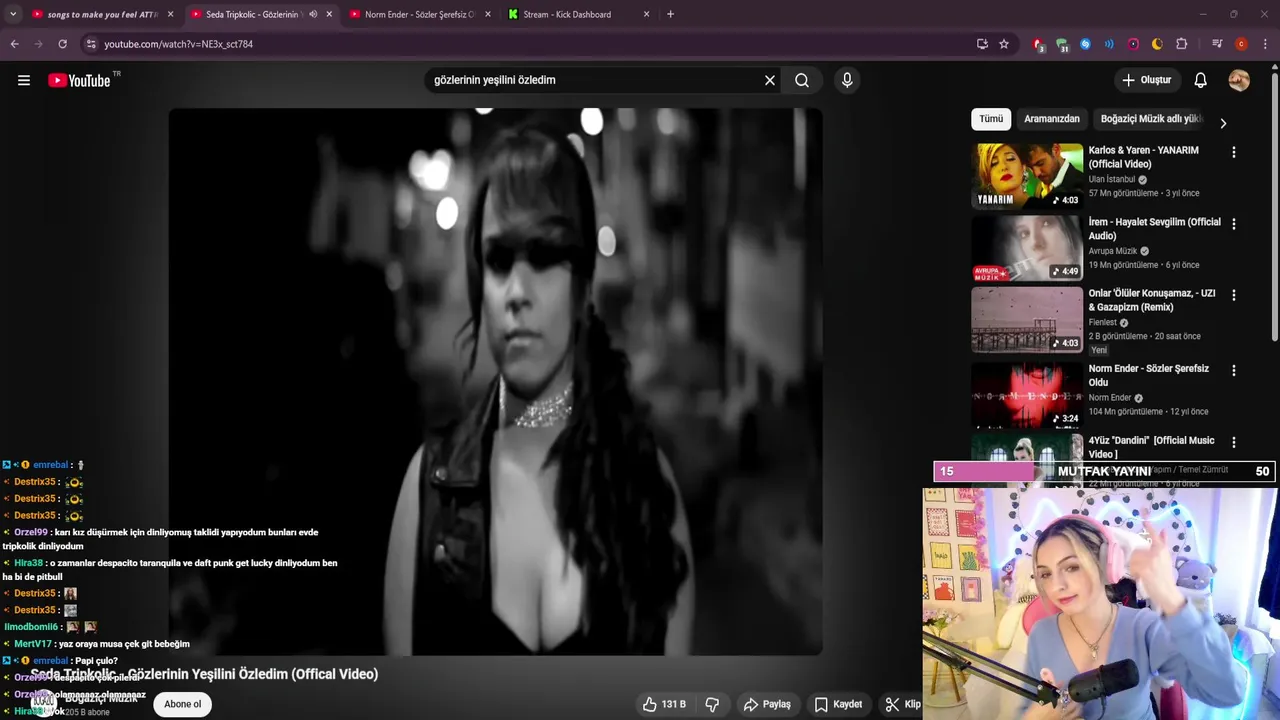
Task: Mute the Seda Tripkolic tab audio icon
Action: pyautogui.click(x=313, y=14)
